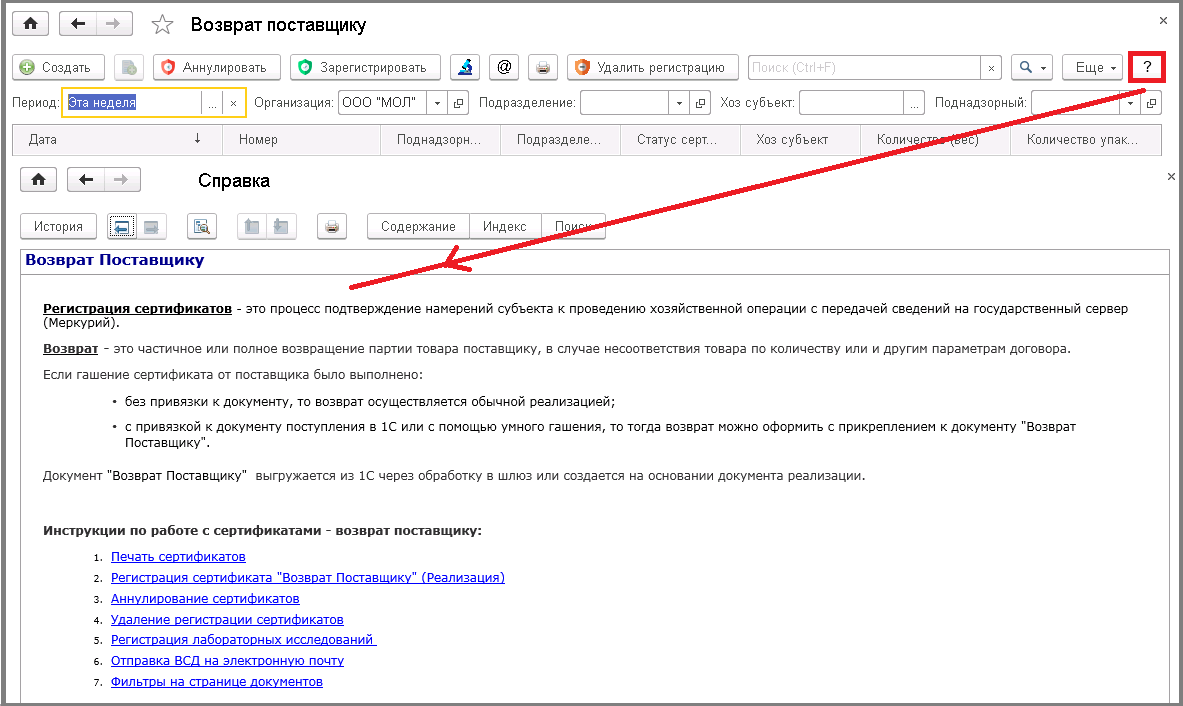Close the Справка panel
Screen dimensions: 1183x706
pos(1171,176)
